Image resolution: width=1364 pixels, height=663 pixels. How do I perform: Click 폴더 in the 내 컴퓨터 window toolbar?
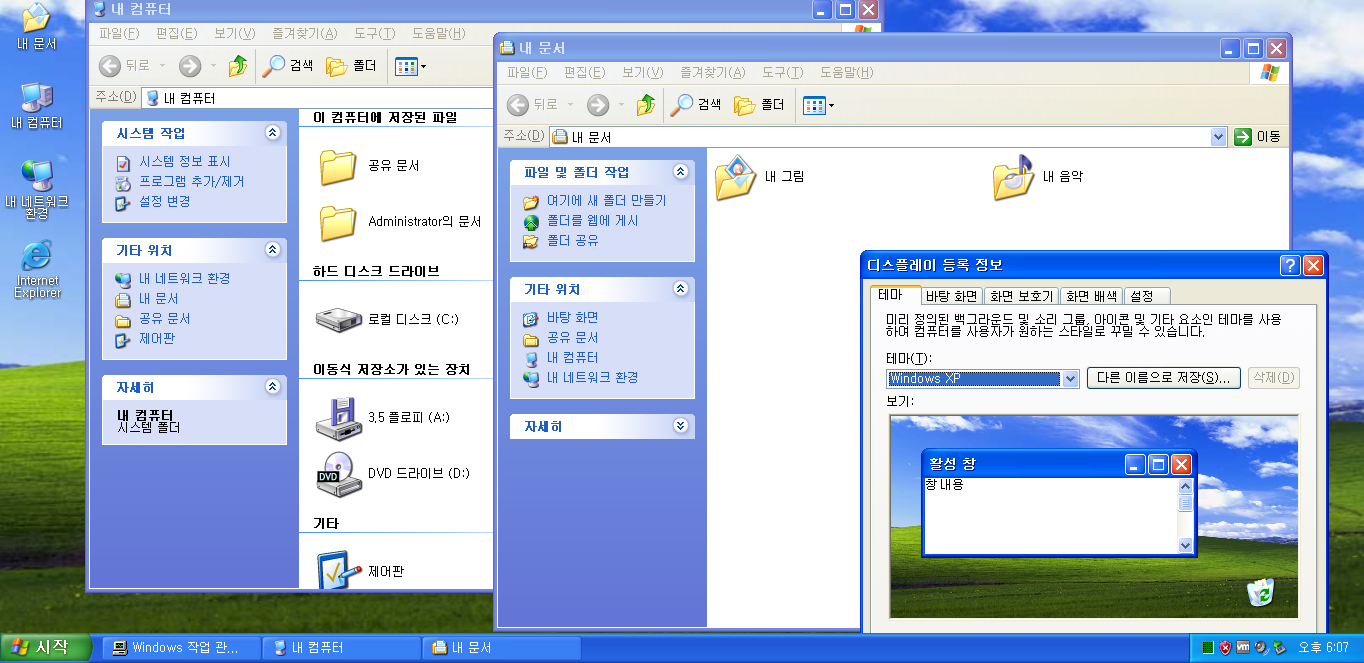351,66
